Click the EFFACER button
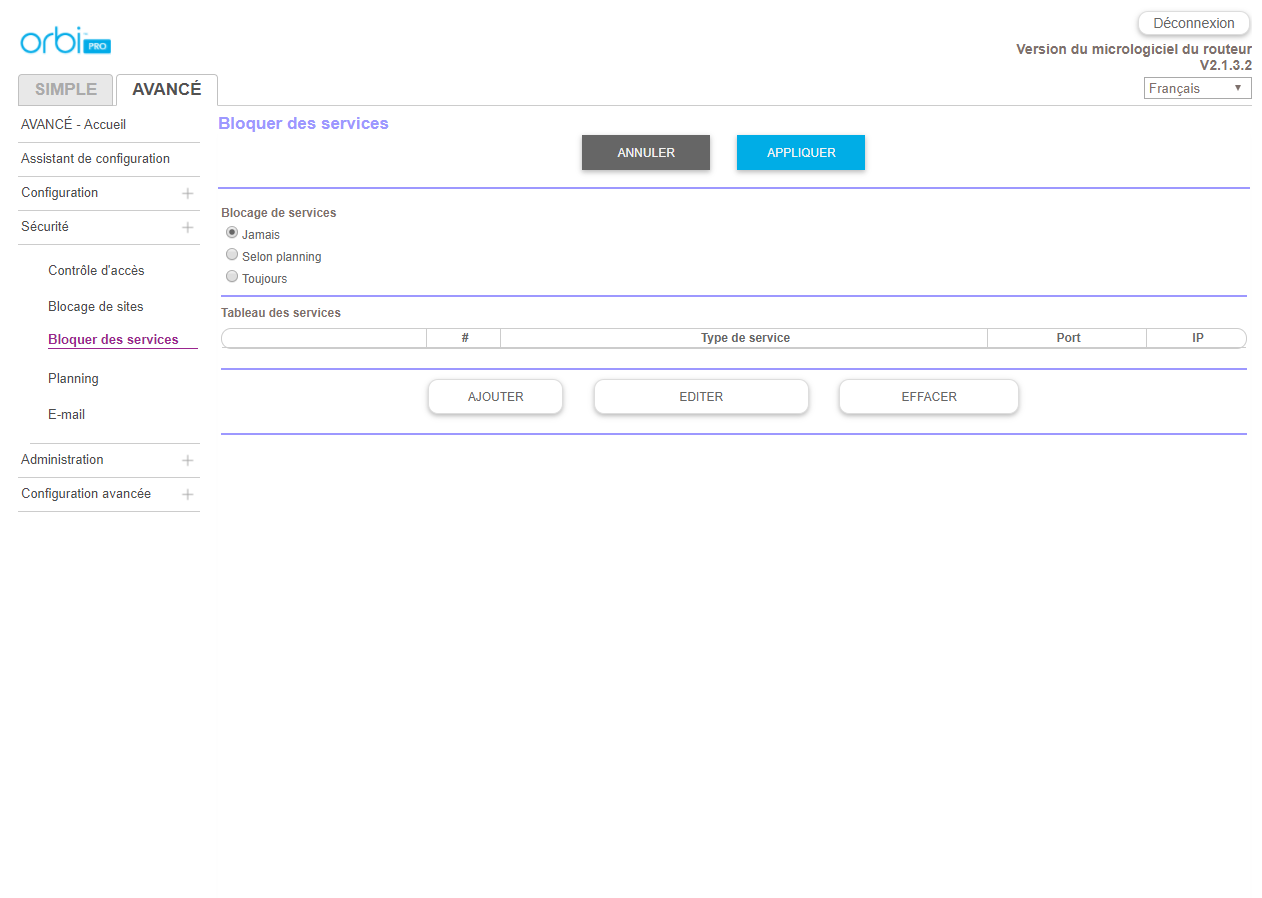Image resolution: width=1262 pixels, height=898 pixels. pos(928,396)
